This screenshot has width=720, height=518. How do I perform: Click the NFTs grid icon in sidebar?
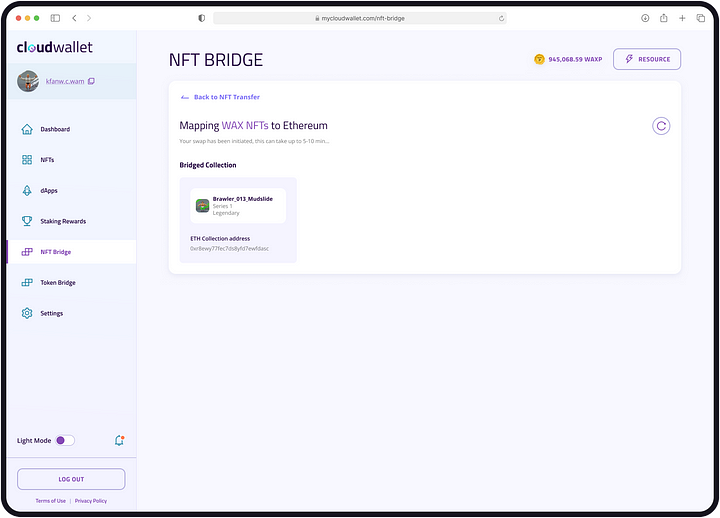click(x=27, y=160)
